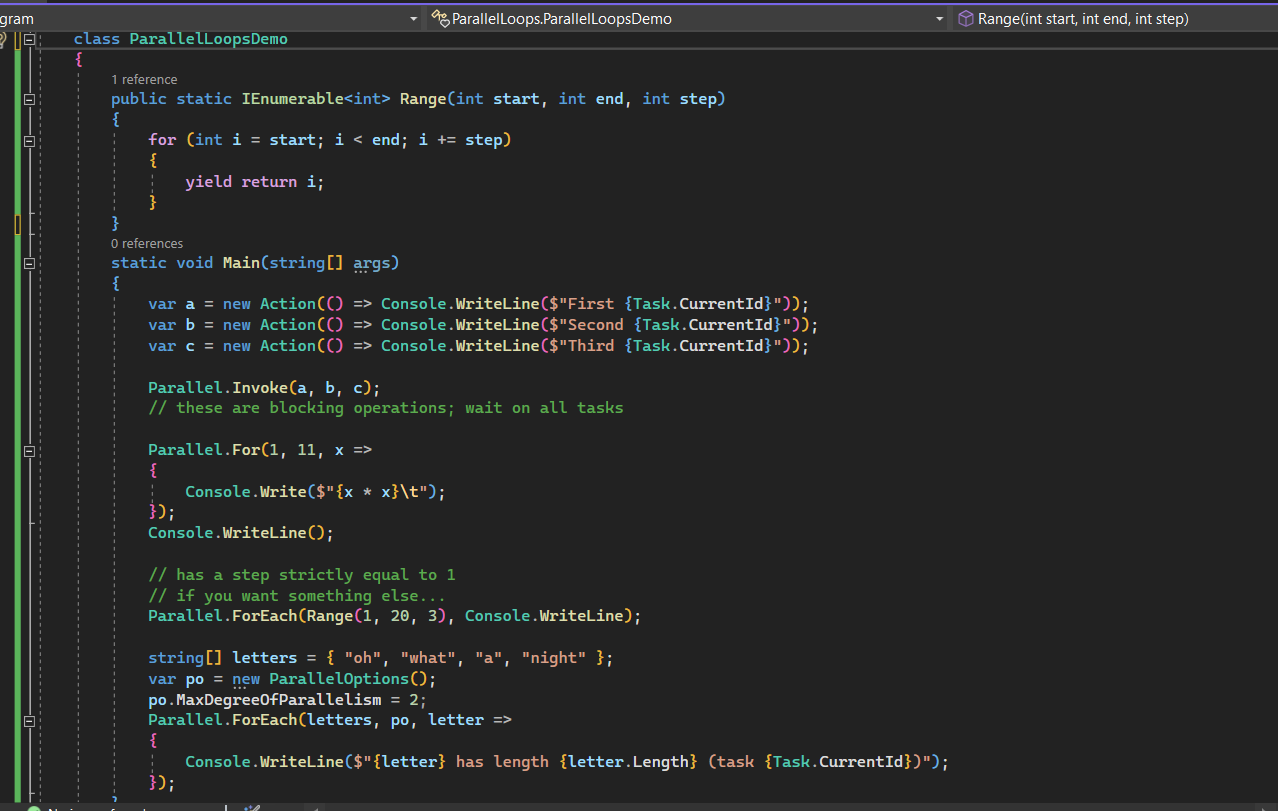Click 'letter.Length' in the interpolated string
This screenshot has height=811, width=1278.
(628, 761)
